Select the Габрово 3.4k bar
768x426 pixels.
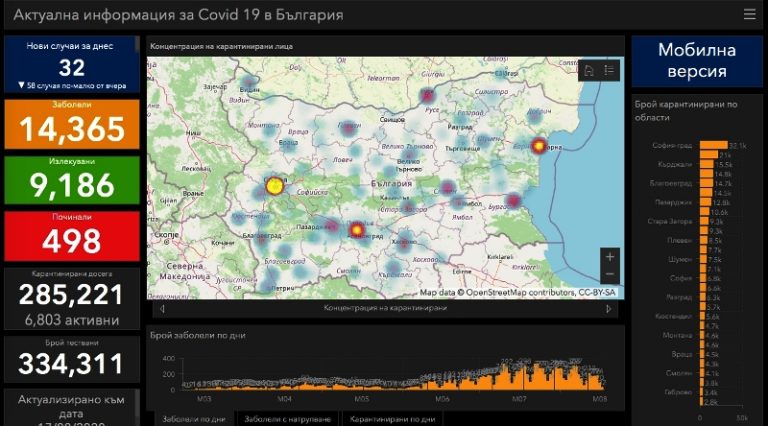pos(701,392)
